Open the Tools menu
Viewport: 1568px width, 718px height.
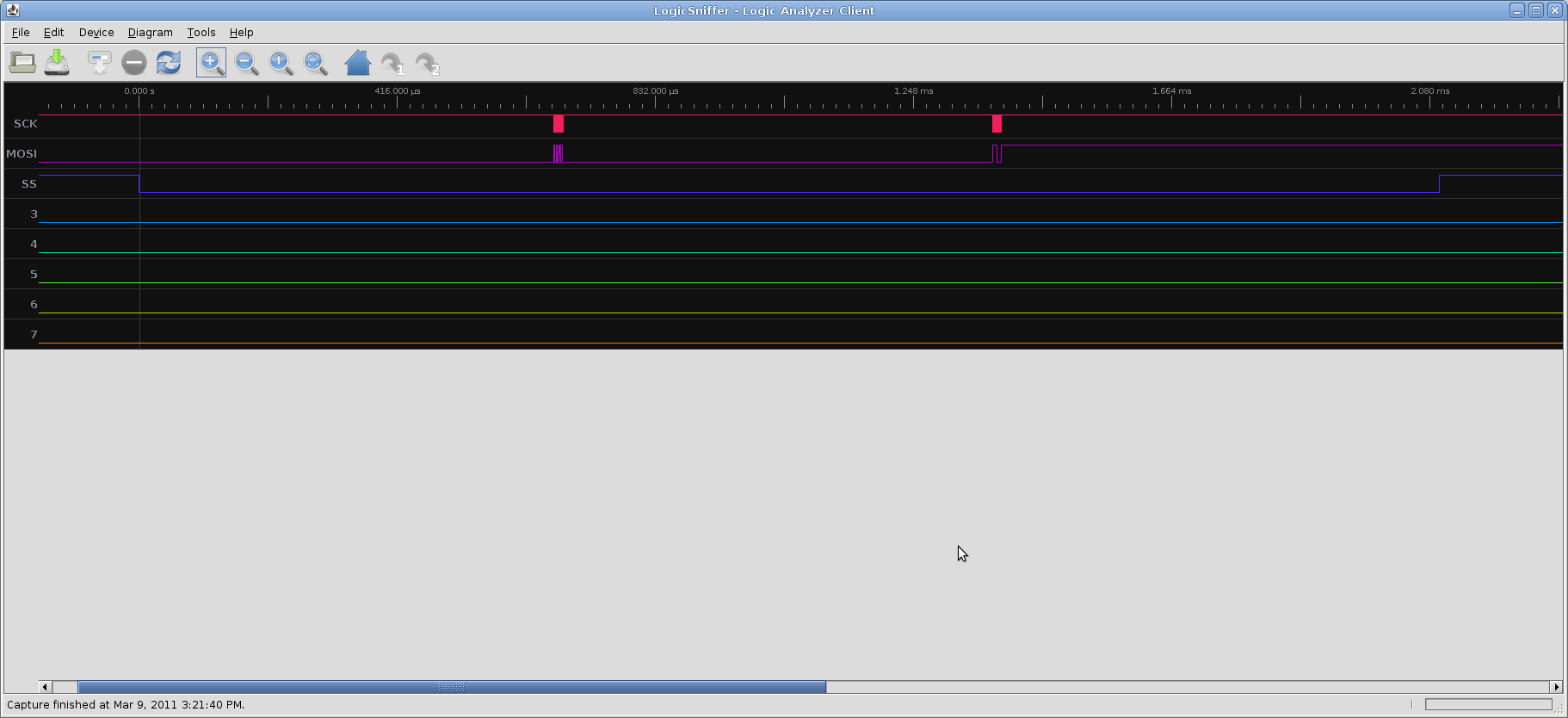point(201,32)
